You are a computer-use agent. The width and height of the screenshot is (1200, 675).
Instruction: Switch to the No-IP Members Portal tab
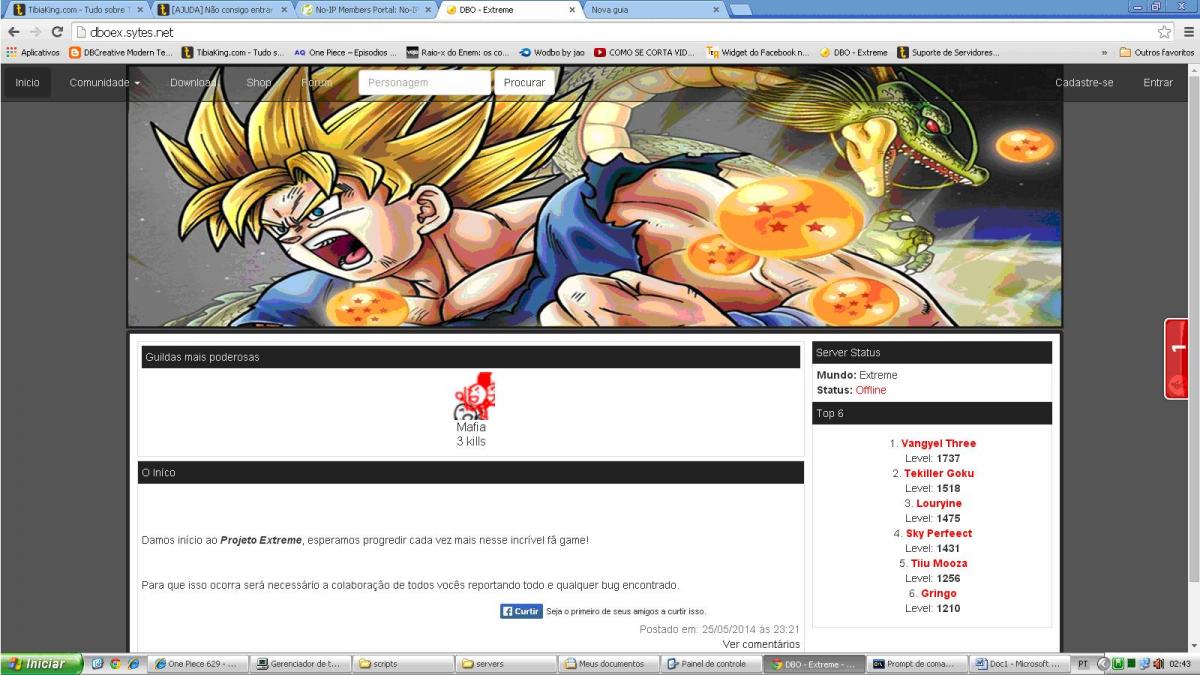tap(366, 10)
